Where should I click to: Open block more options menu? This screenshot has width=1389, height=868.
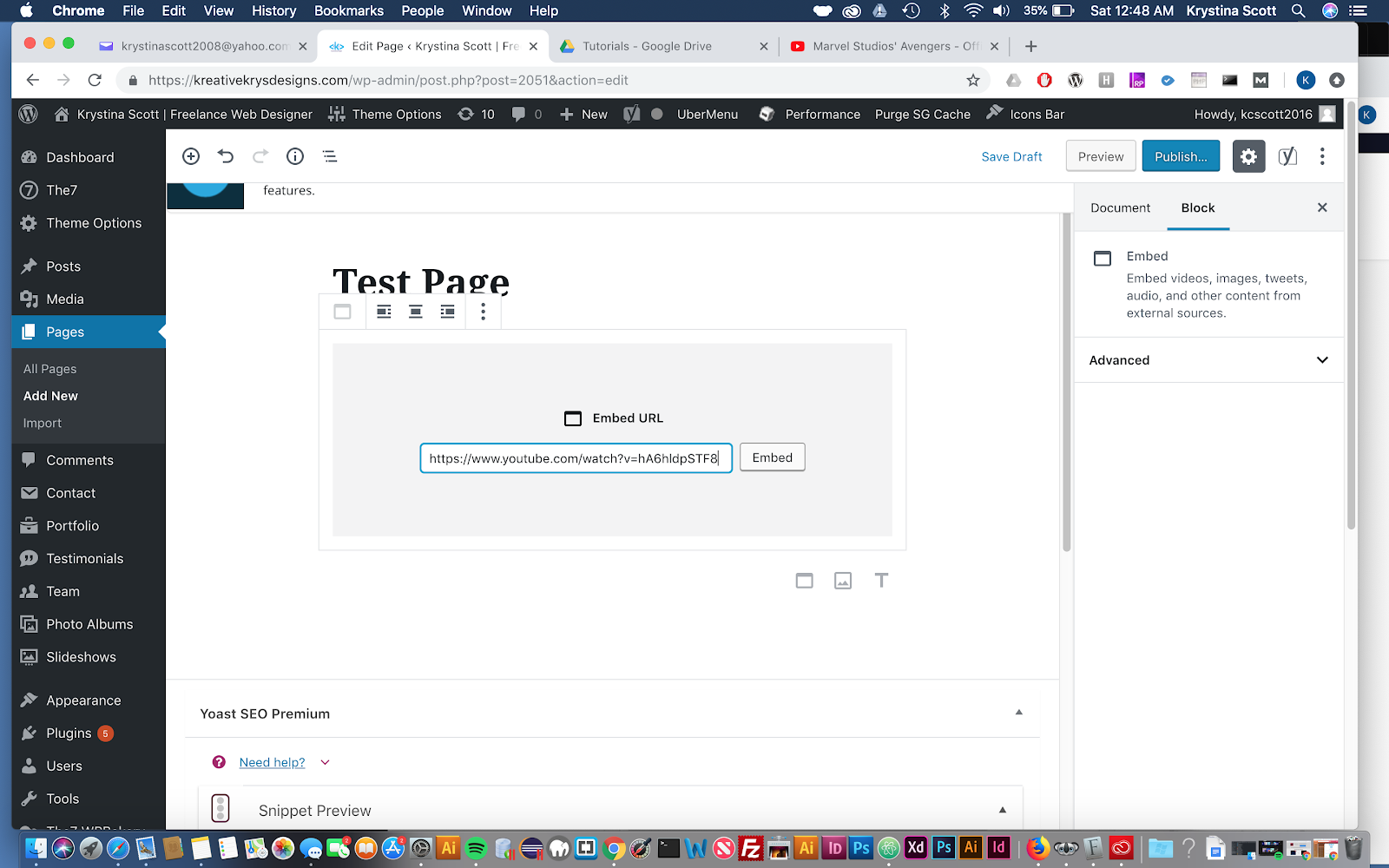484,312
